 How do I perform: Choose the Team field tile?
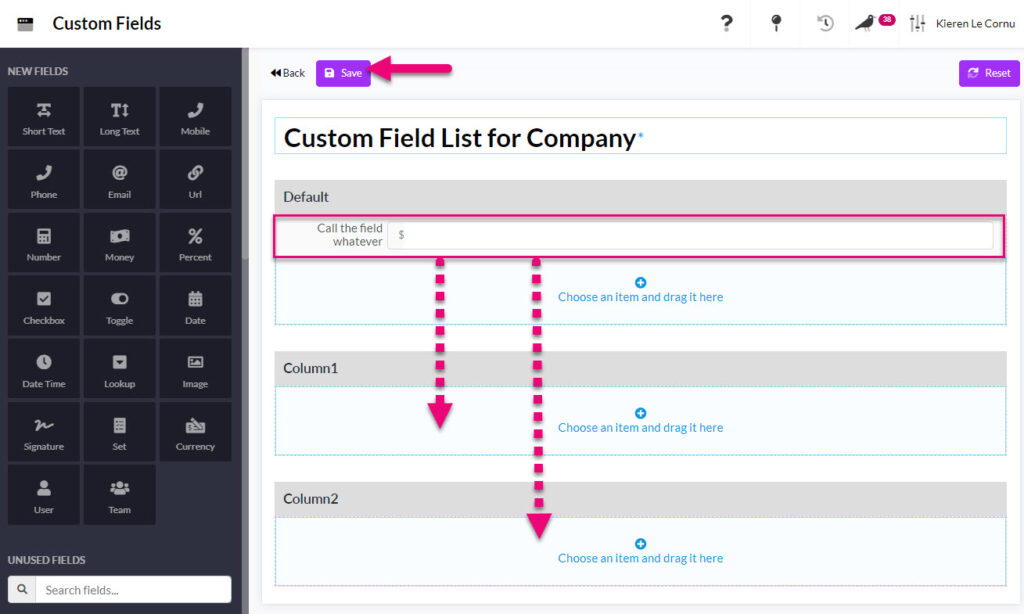tap(120, 494)
